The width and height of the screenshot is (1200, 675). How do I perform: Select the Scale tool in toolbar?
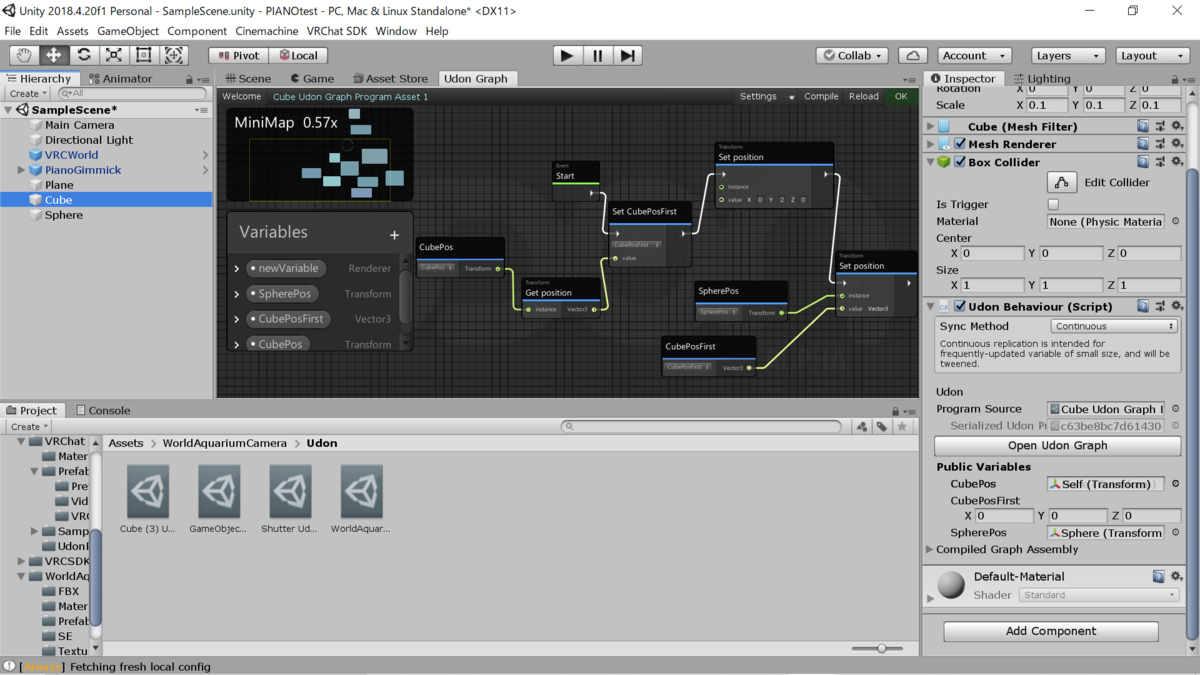point(114,56)
